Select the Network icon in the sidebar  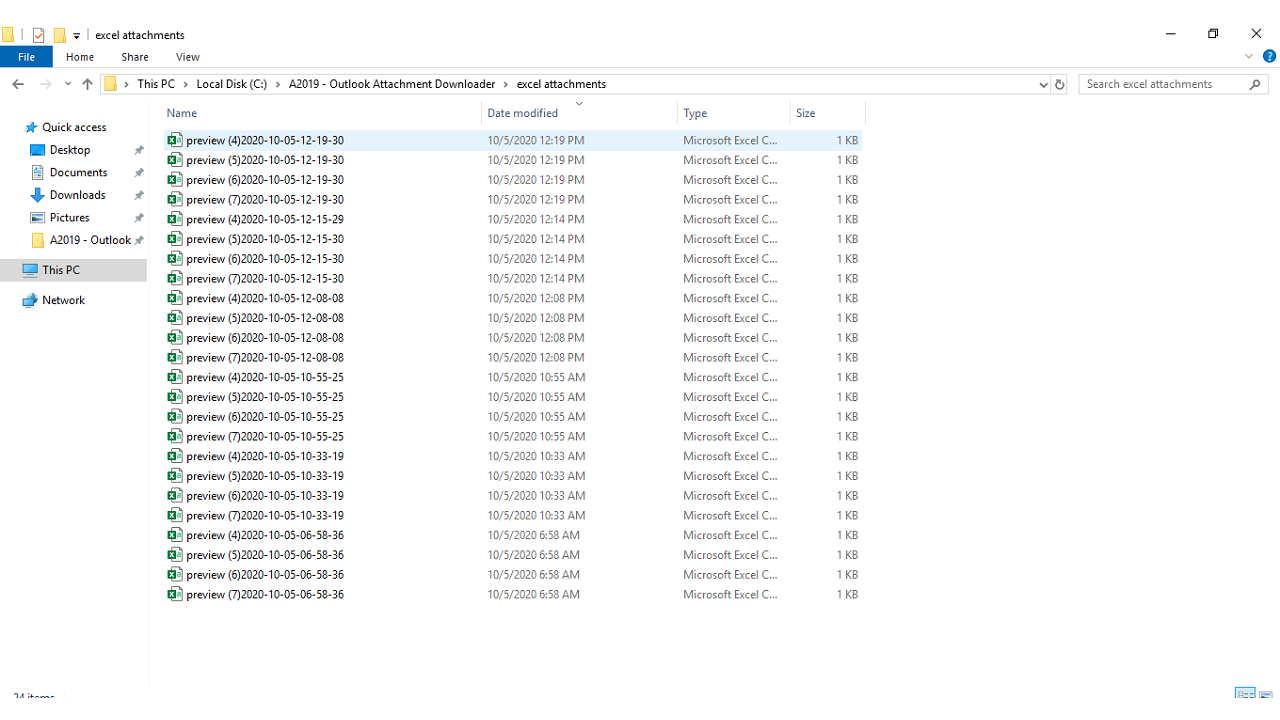click(x=30, y=300)
